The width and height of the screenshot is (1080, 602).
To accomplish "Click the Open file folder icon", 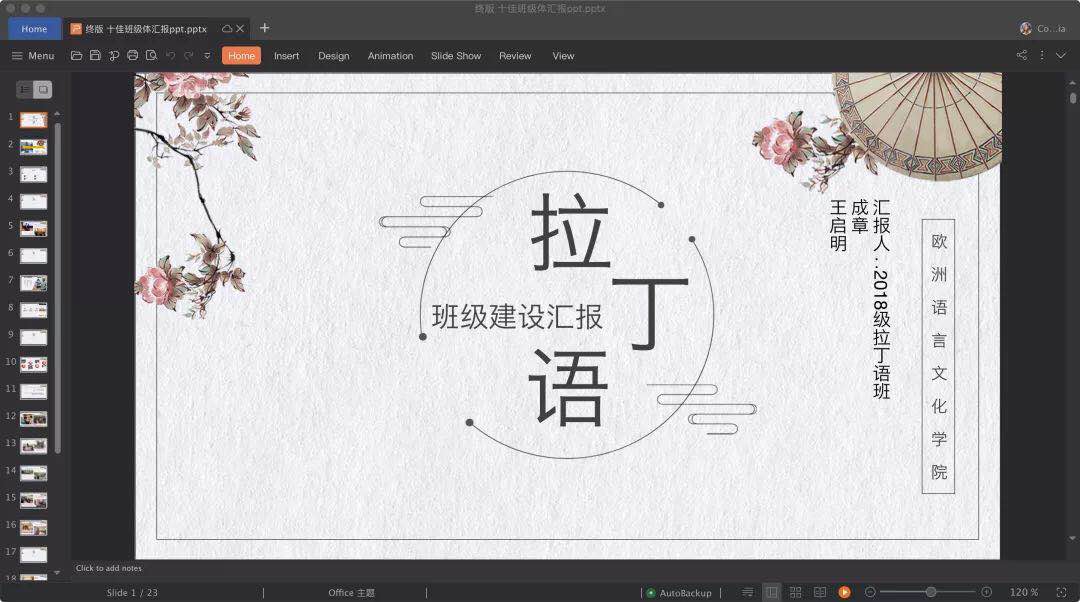I will (x=77, y=56).
